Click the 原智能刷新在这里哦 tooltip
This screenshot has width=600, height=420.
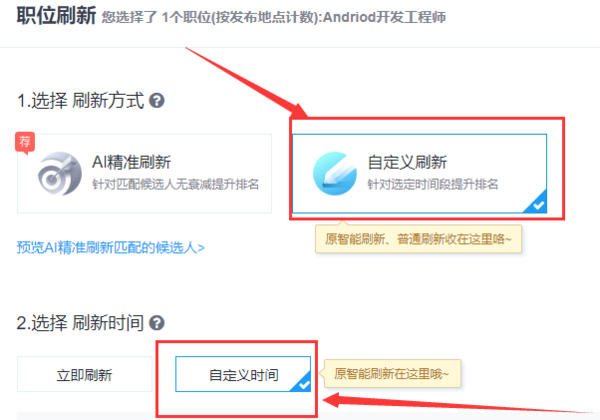pos(393,373)
